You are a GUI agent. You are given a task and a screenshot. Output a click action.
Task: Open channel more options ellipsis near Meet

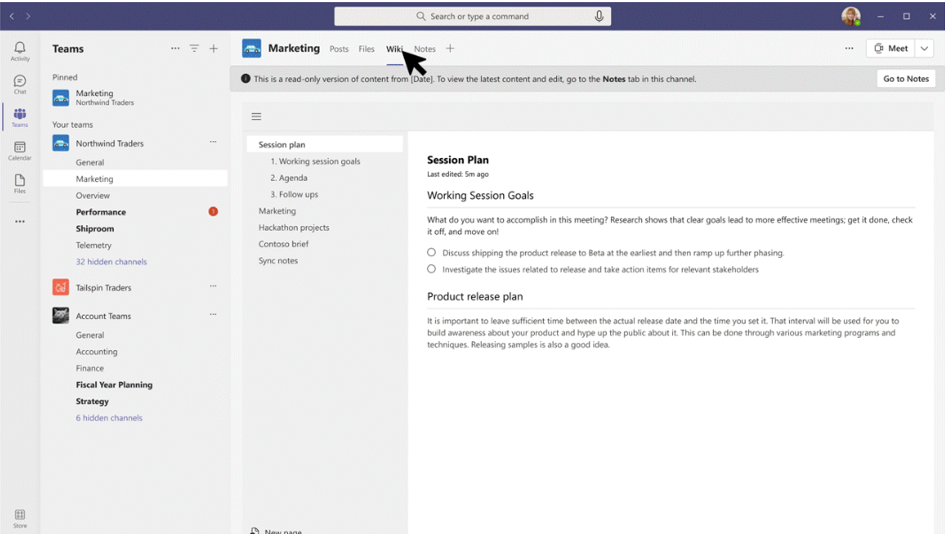[849, 48]
